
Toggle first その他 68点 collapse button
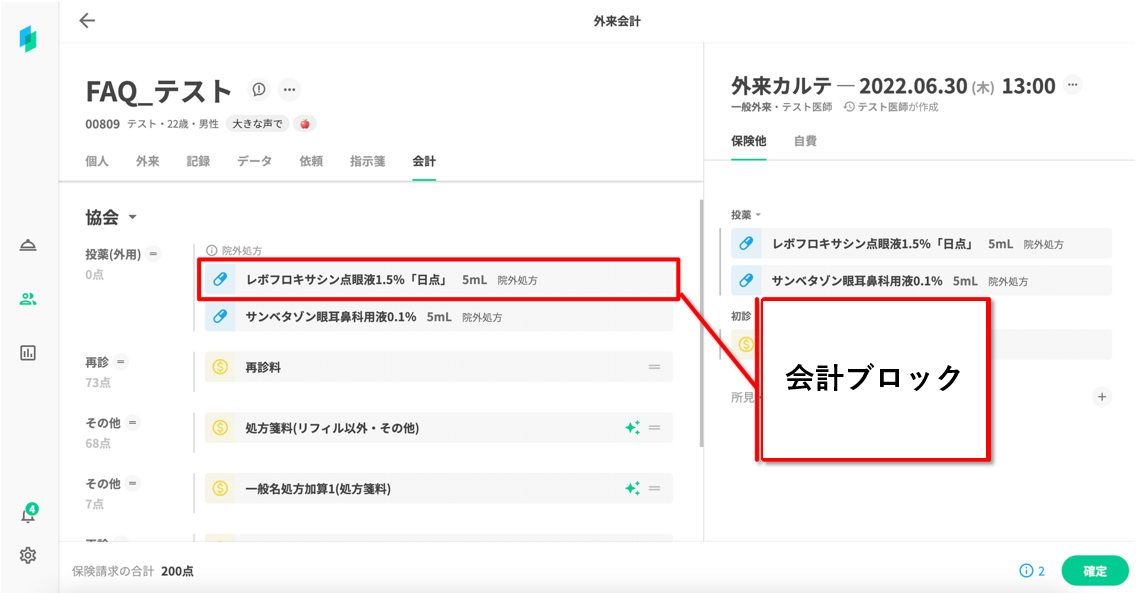point(133,423)
